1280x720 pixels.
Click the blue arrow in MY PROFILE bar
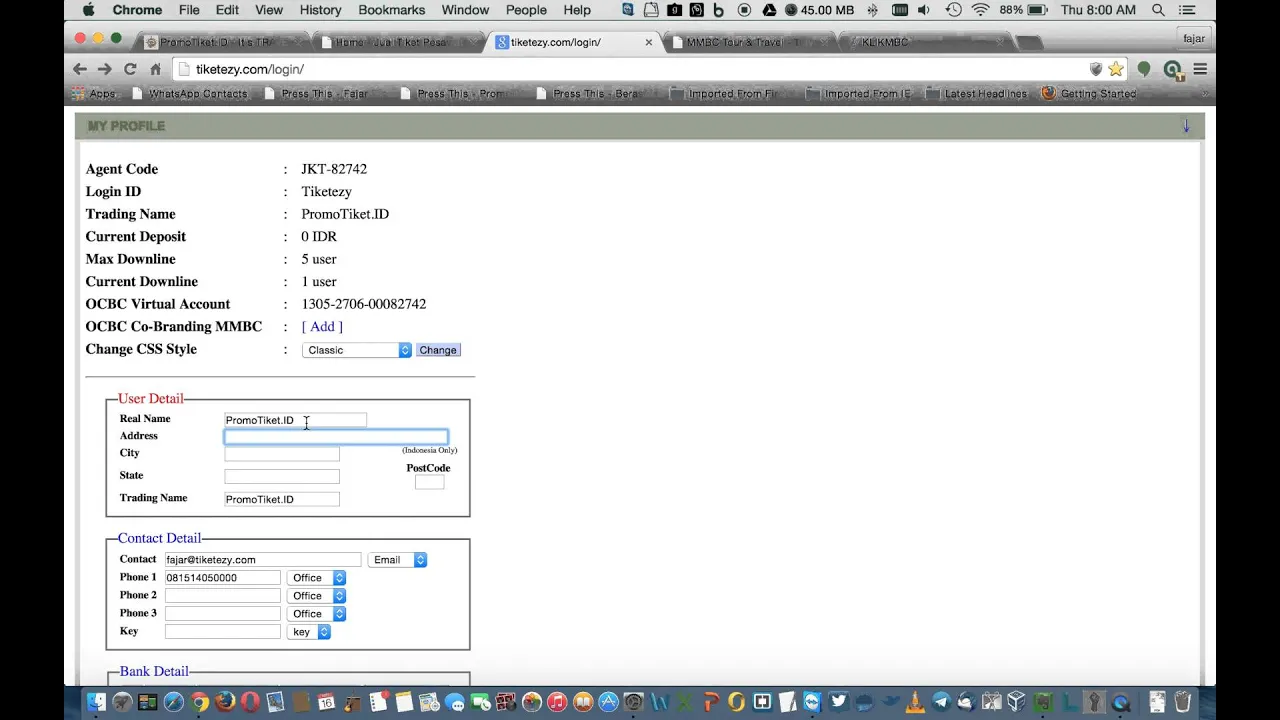(1186, 126)
